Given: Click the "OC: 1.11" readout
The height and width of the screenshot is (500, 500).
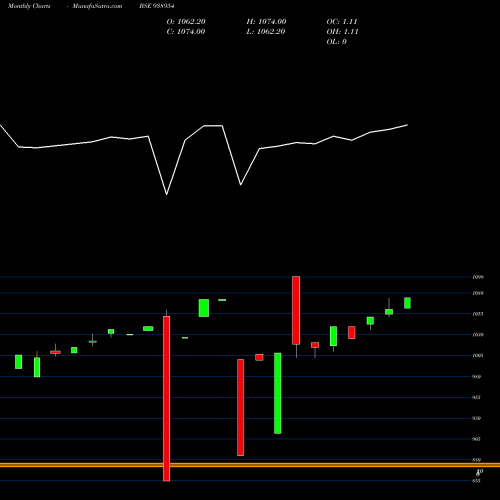Looking at the screenshot, I should point(342,22).
